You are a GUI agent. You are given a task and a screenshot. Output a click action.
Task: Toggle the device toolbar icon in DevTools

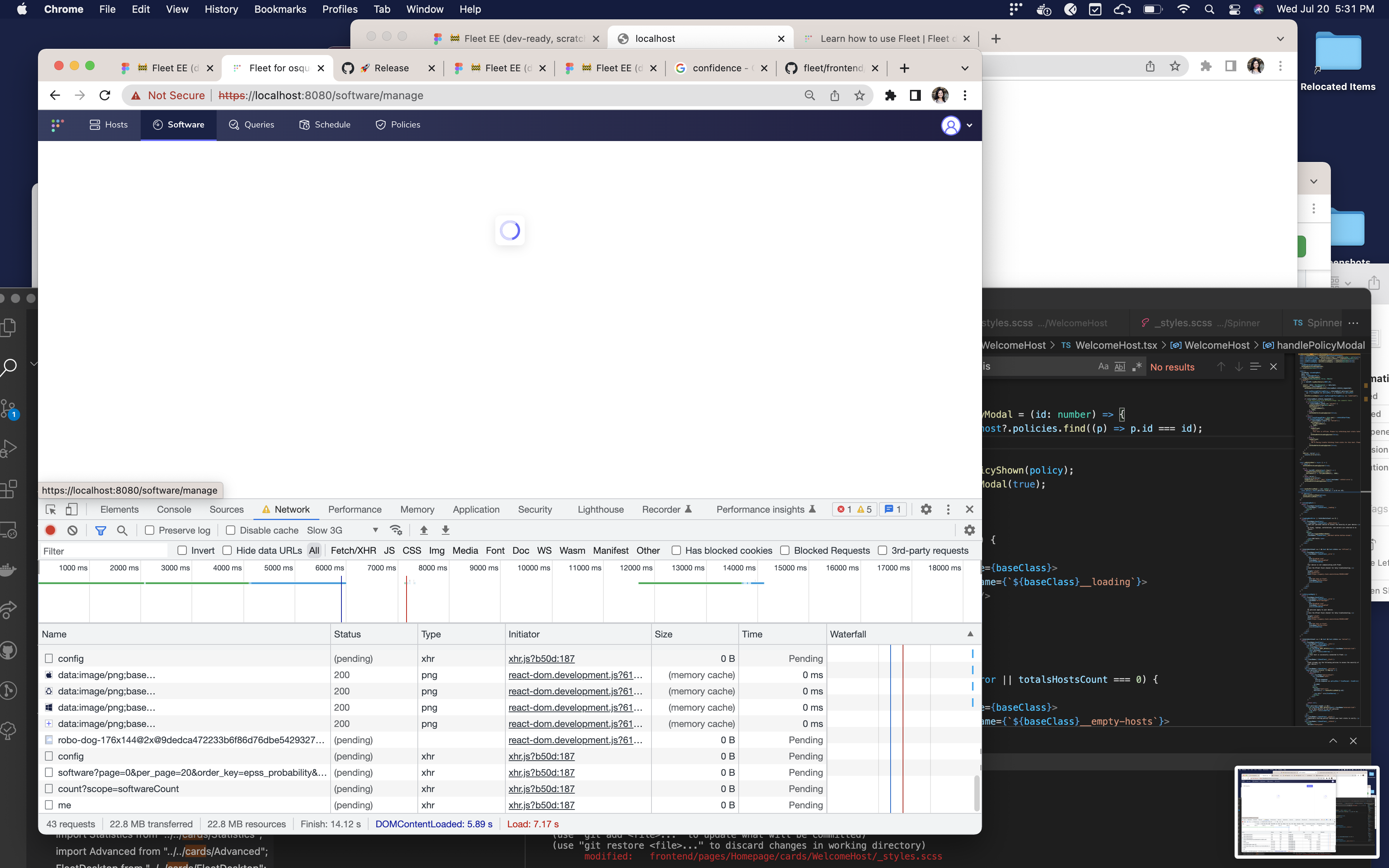coord(71,509)
